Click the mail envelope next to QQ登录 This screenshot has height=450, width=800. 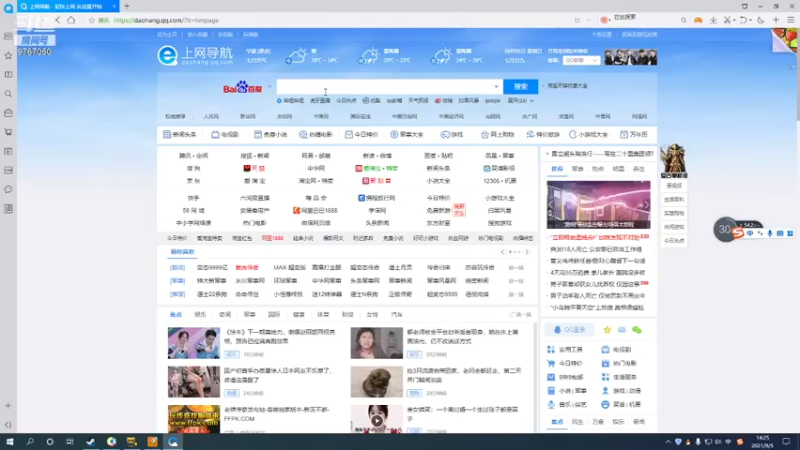point(621,330)
